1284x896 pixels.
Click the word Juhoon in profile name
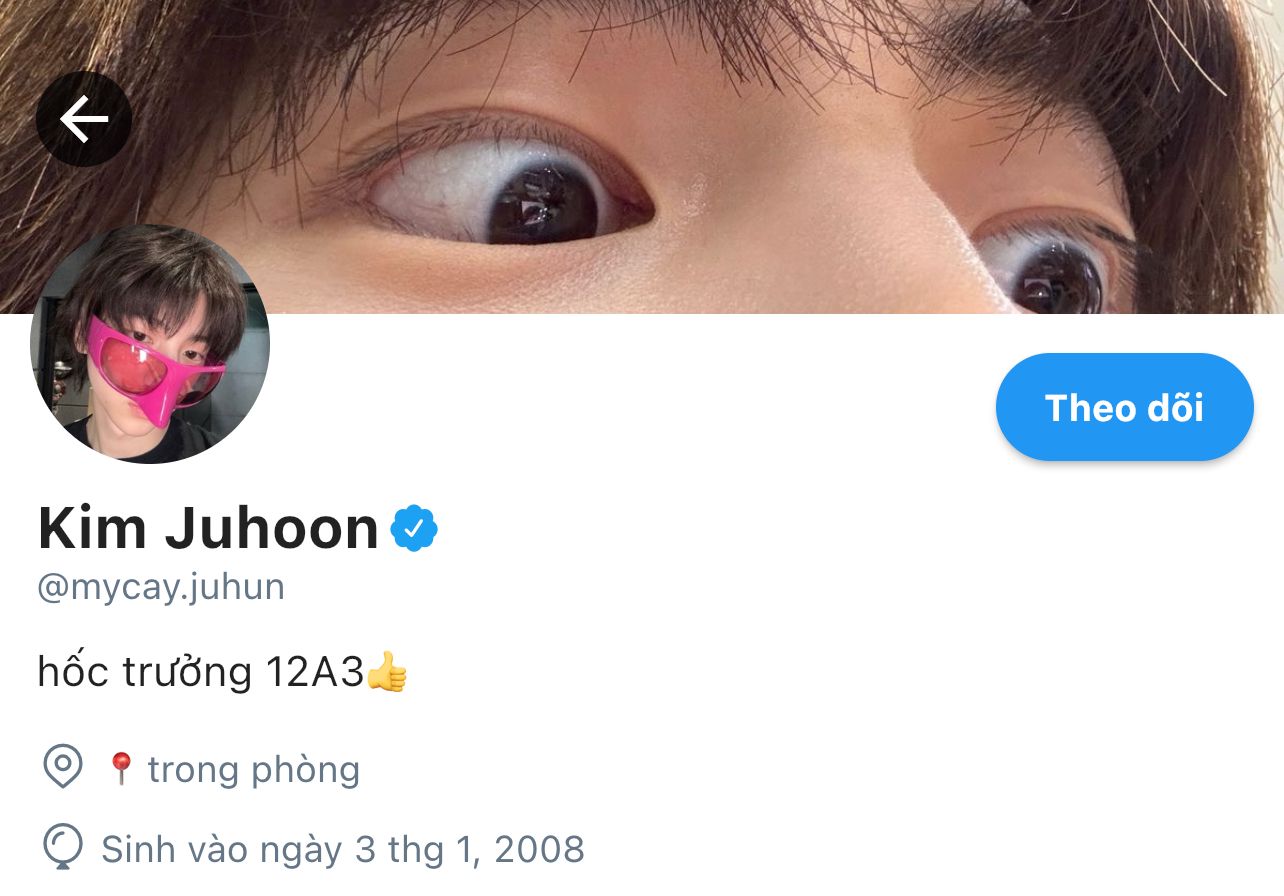tap(272, 529)
